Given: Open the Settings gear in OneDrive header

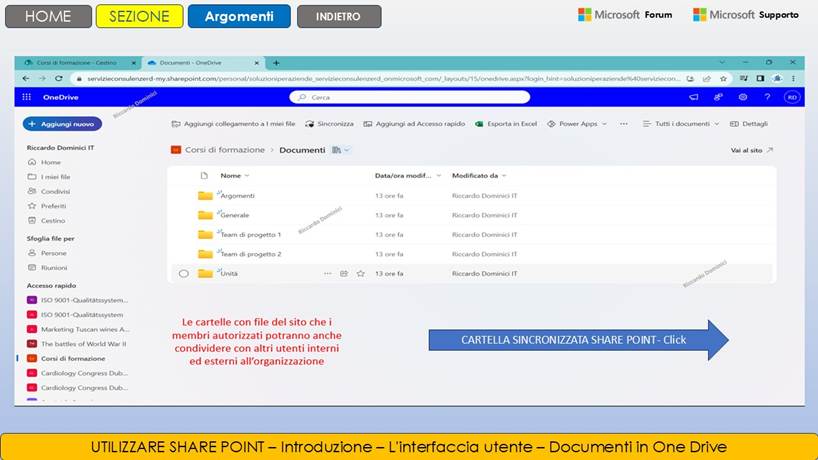Looking at the screenshot, I should (743, 97).
